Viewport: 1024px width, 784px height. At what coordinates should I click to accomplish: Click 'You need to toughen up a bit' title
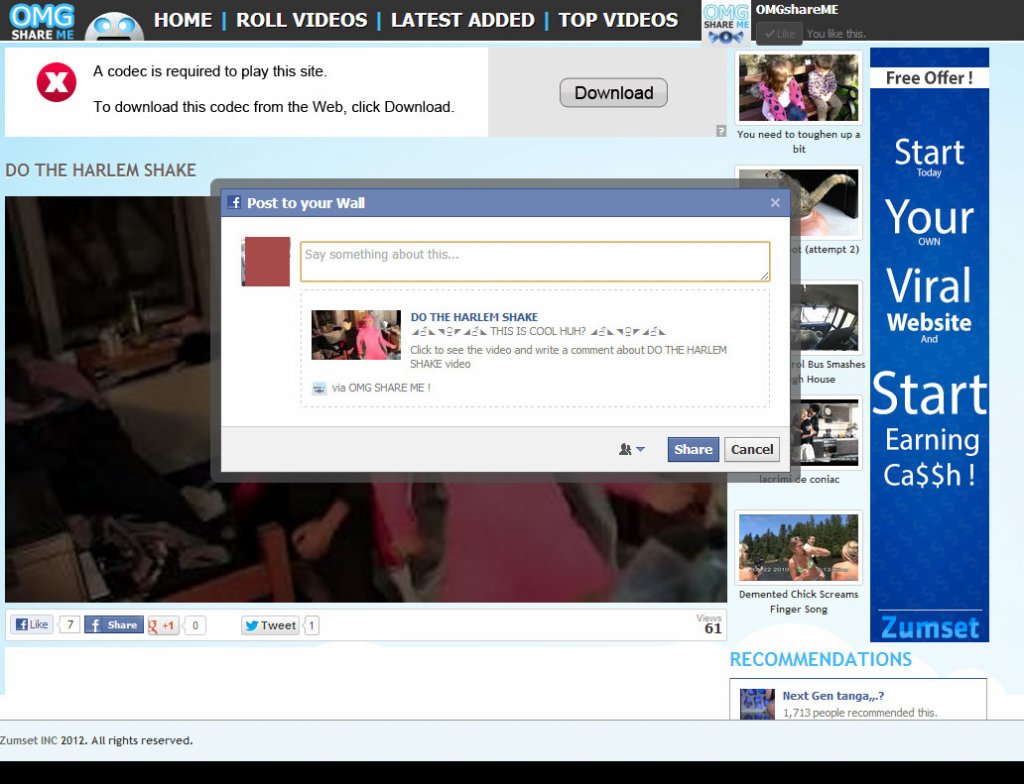(798, 142)
